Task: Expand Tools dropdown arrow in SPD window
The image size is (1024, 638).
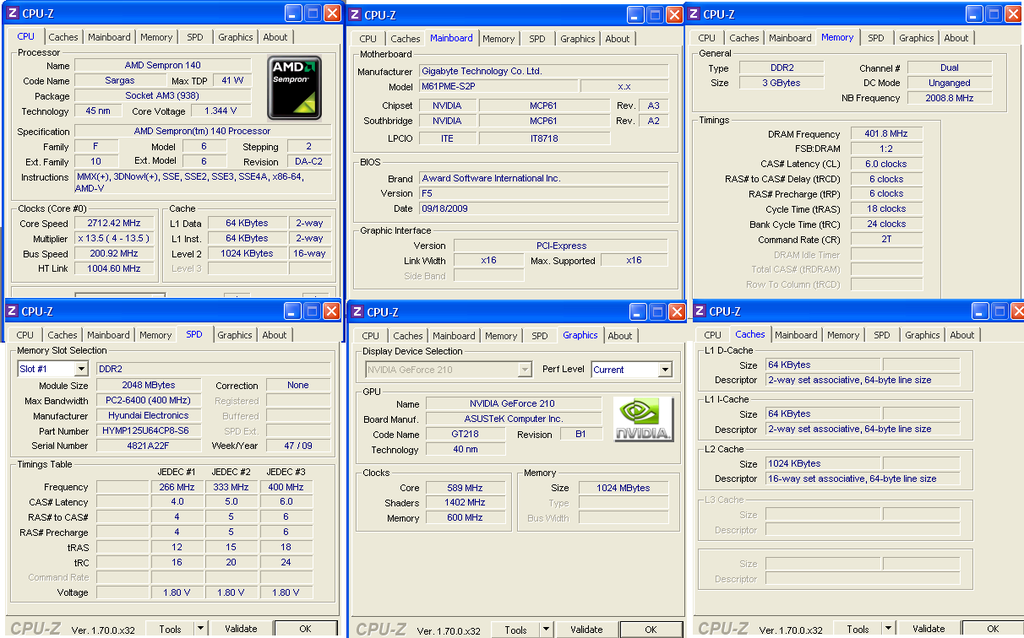Action: coord(200,629)
